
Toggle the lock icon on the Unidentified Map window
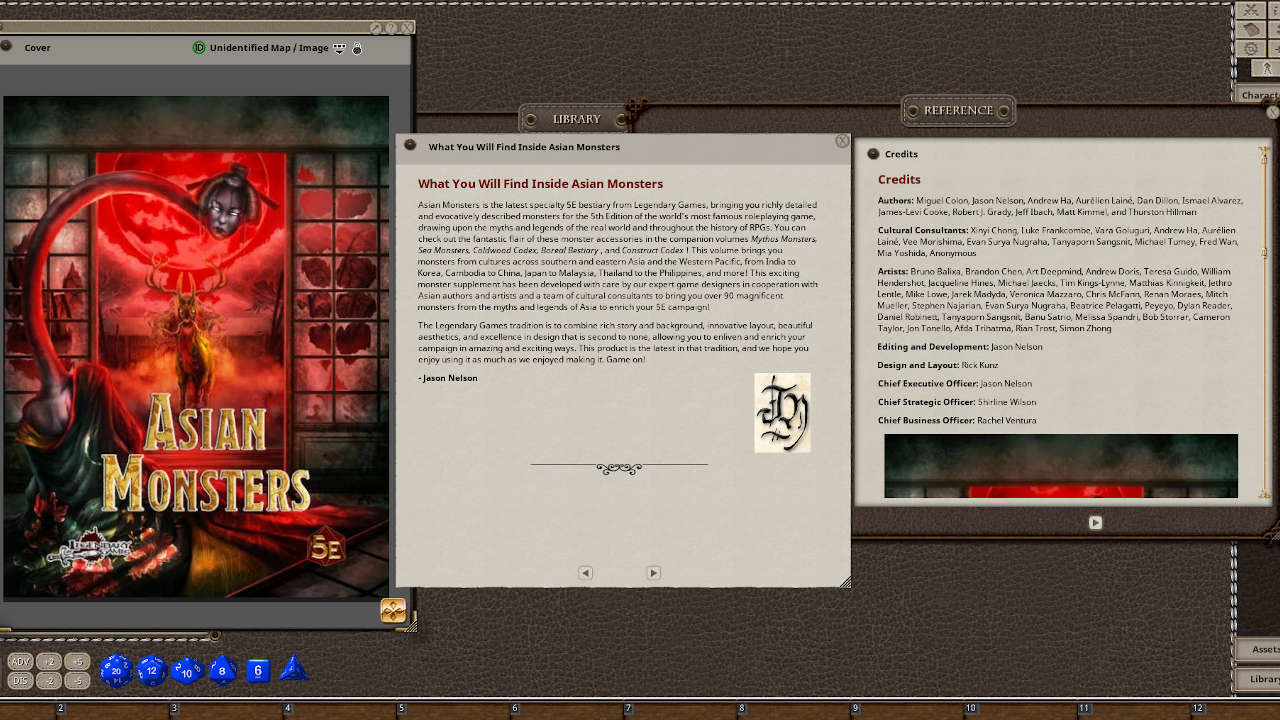coord(357,49)
